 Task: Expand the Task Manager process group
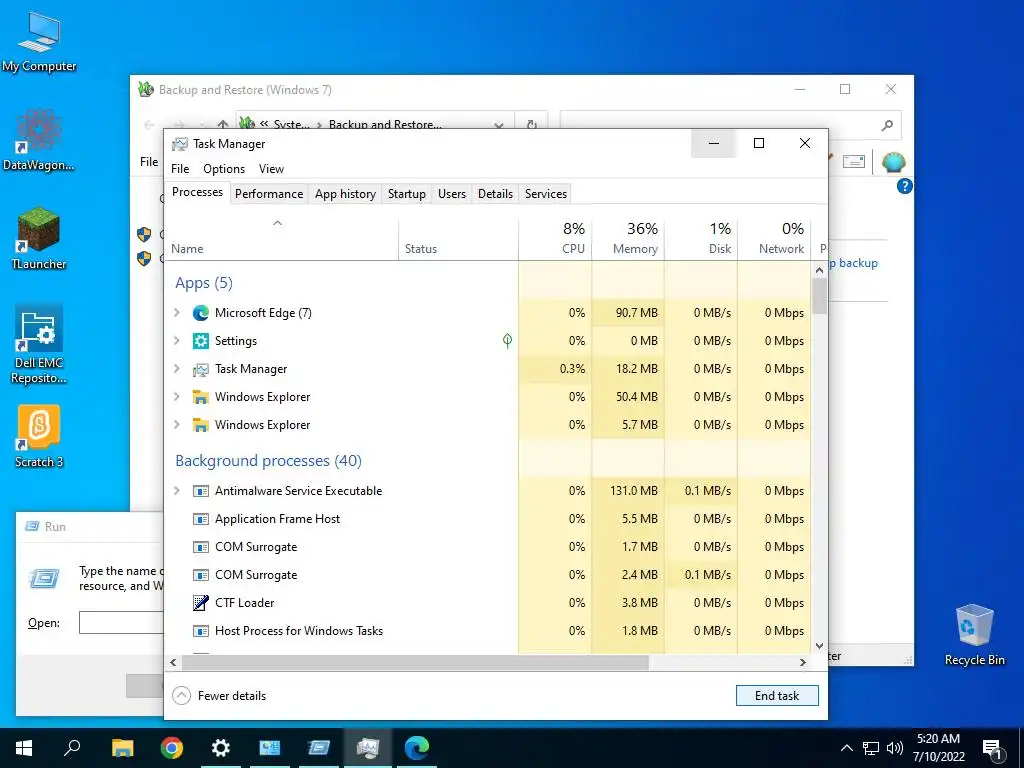176,368
